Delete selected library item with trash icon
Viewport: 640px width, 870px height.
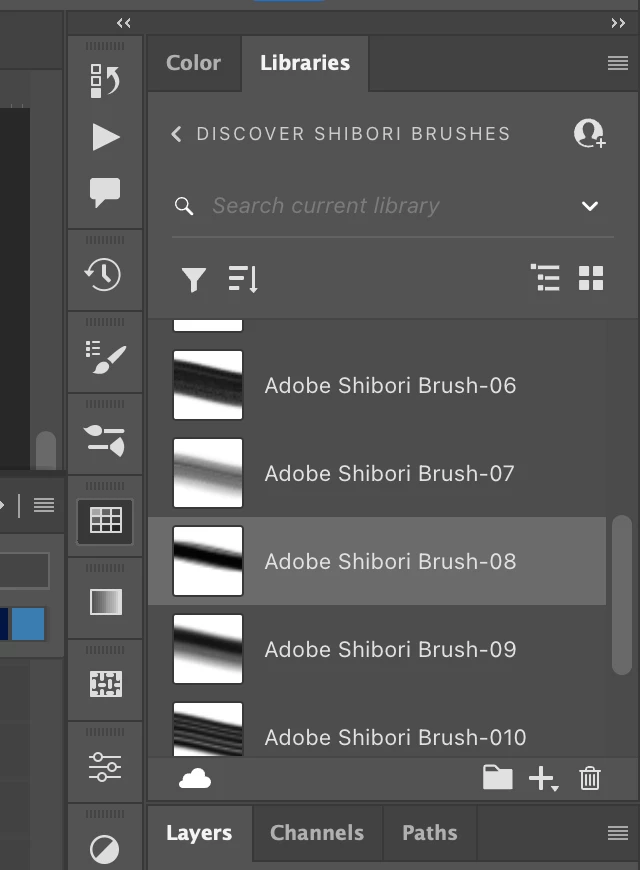coord(589,778)
